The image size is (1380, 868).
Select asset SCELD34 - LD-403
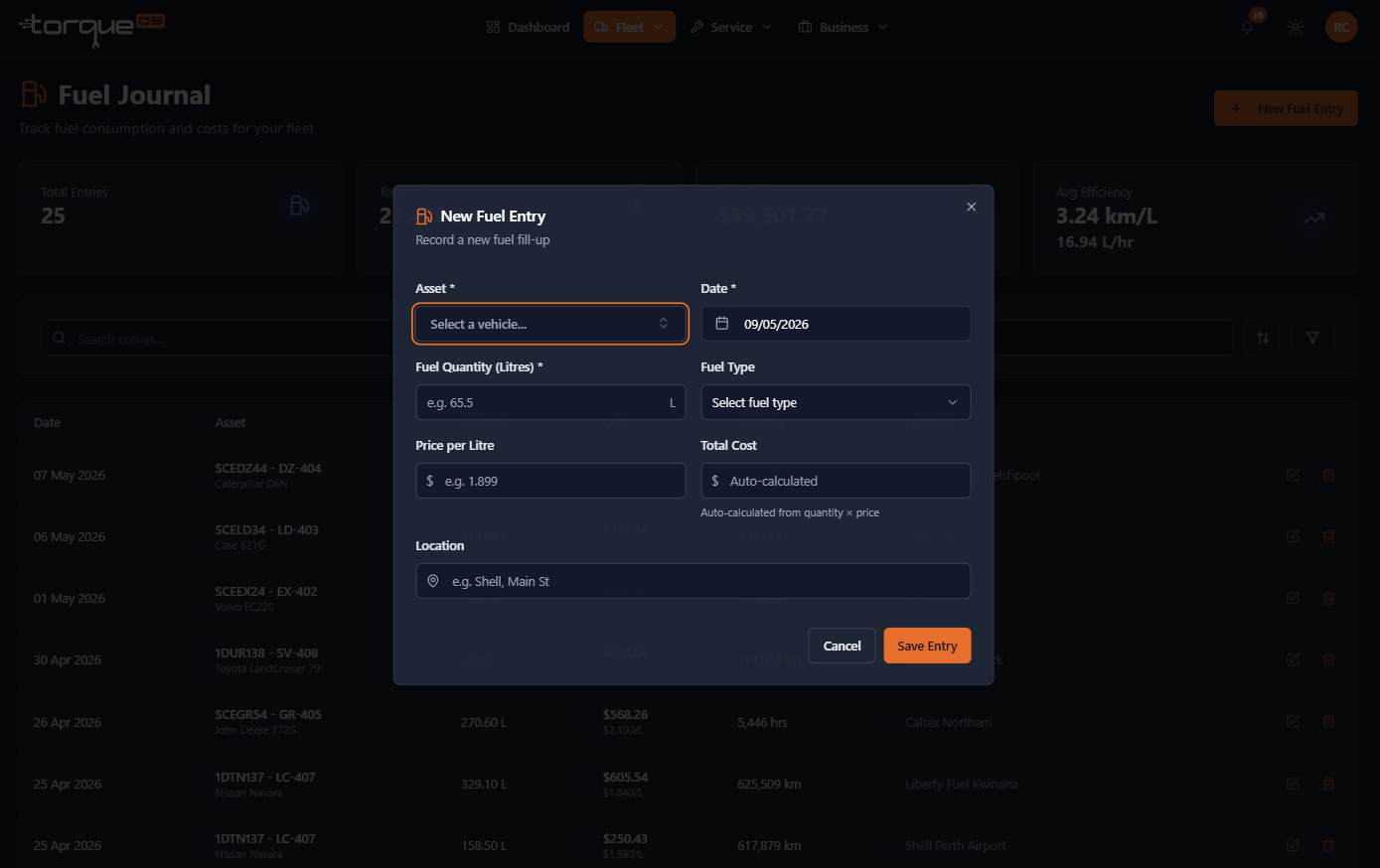click(x=266, y=529)
